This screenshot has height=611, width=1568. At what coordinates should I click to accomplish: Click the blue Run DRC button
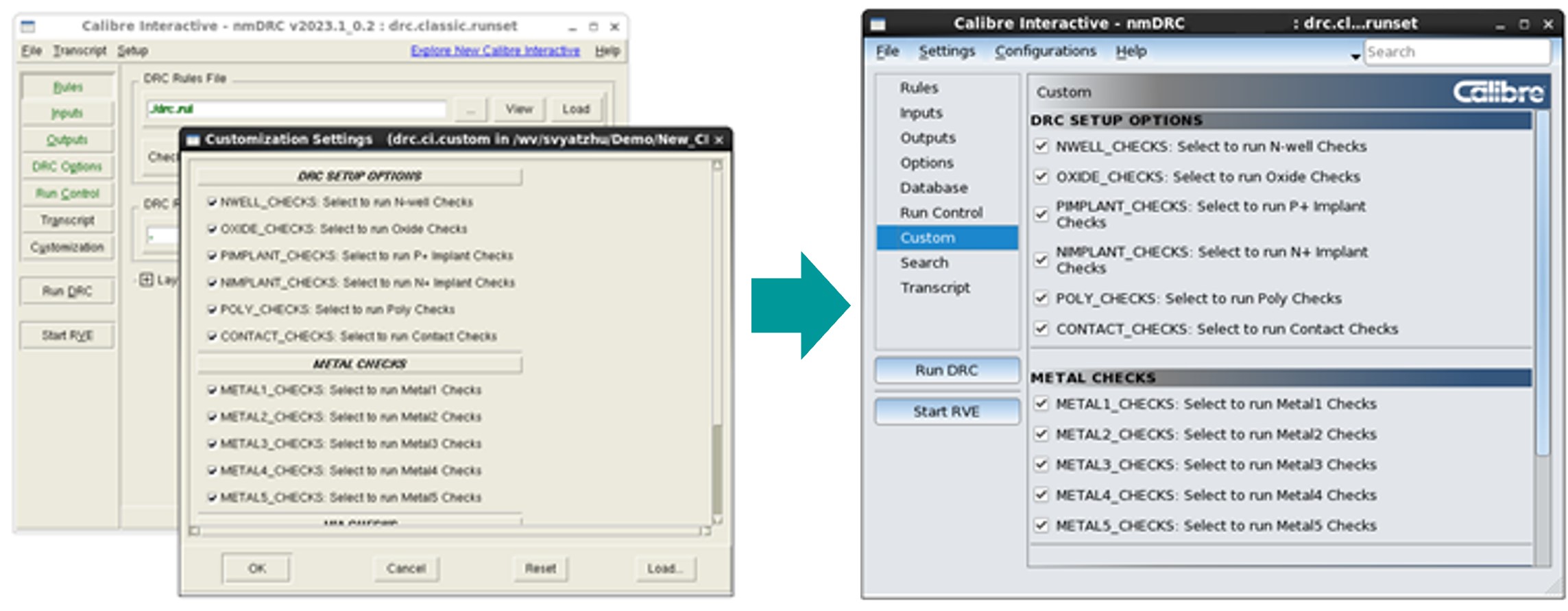pyautogui.click(x=947, y=370)
